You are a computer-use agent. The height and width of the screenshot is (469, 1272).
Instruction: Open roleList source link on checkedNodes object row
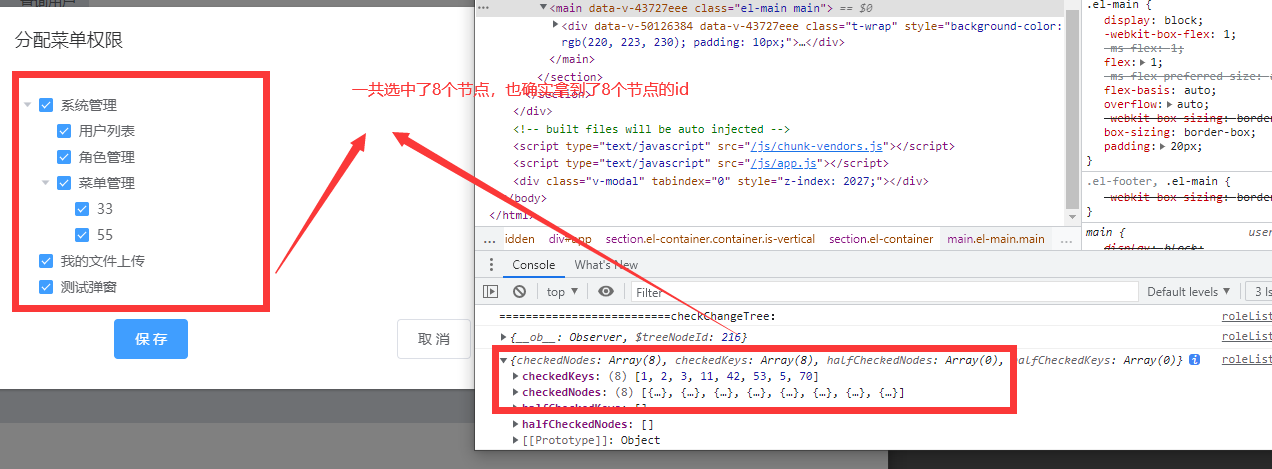pyautogui.click(x=1246, y=360)
